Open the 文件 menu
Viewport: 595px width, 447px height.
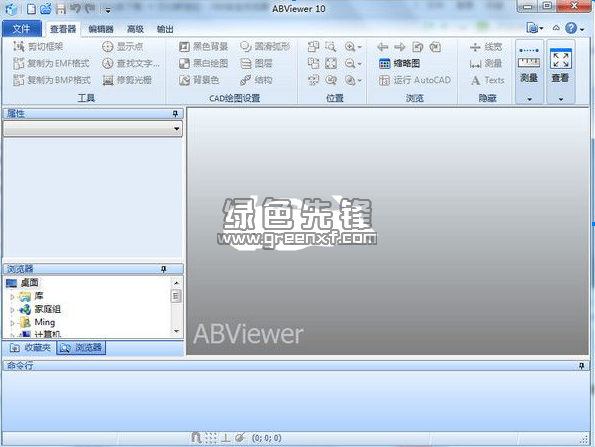22,29
